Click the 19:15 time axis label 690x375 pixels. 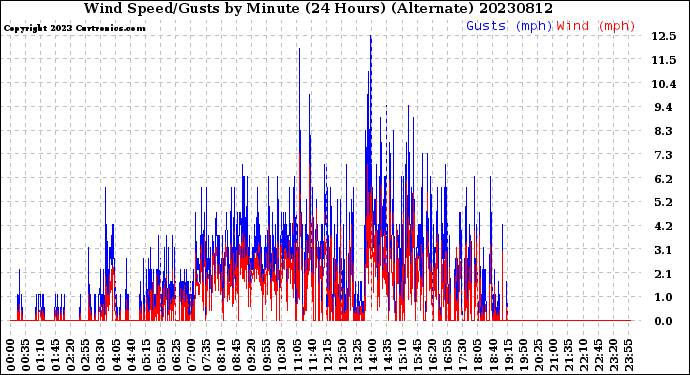pos(507,355)
